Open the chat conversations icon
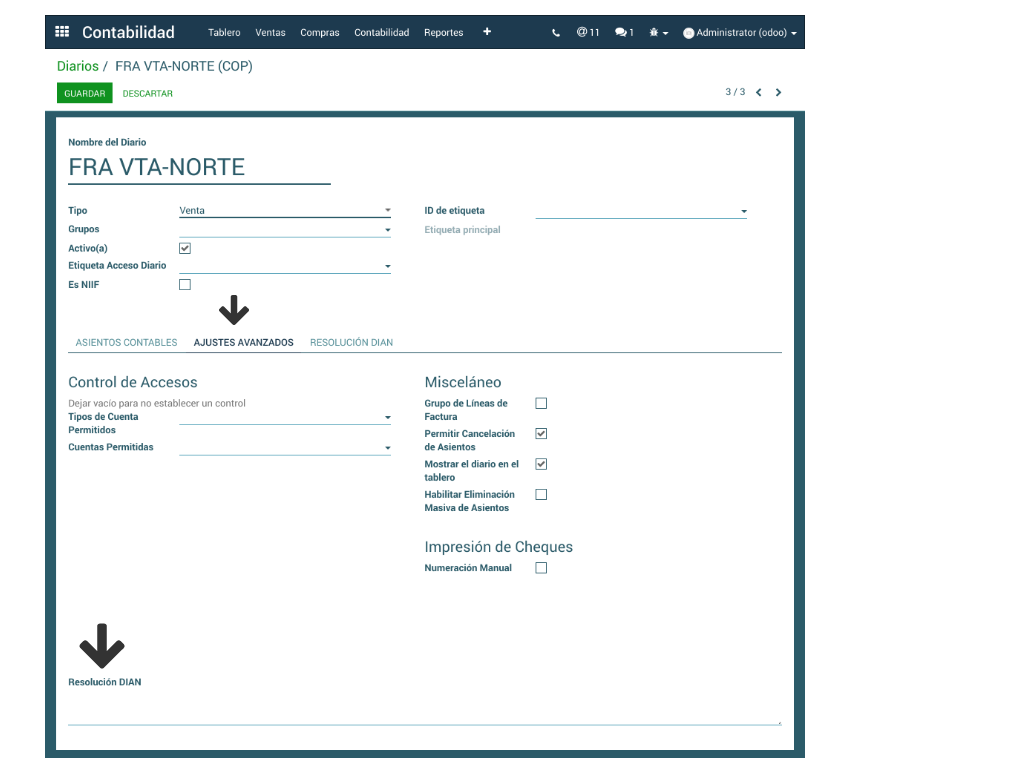This screenshot has width=1023, height=767. [x=624, y=33]
